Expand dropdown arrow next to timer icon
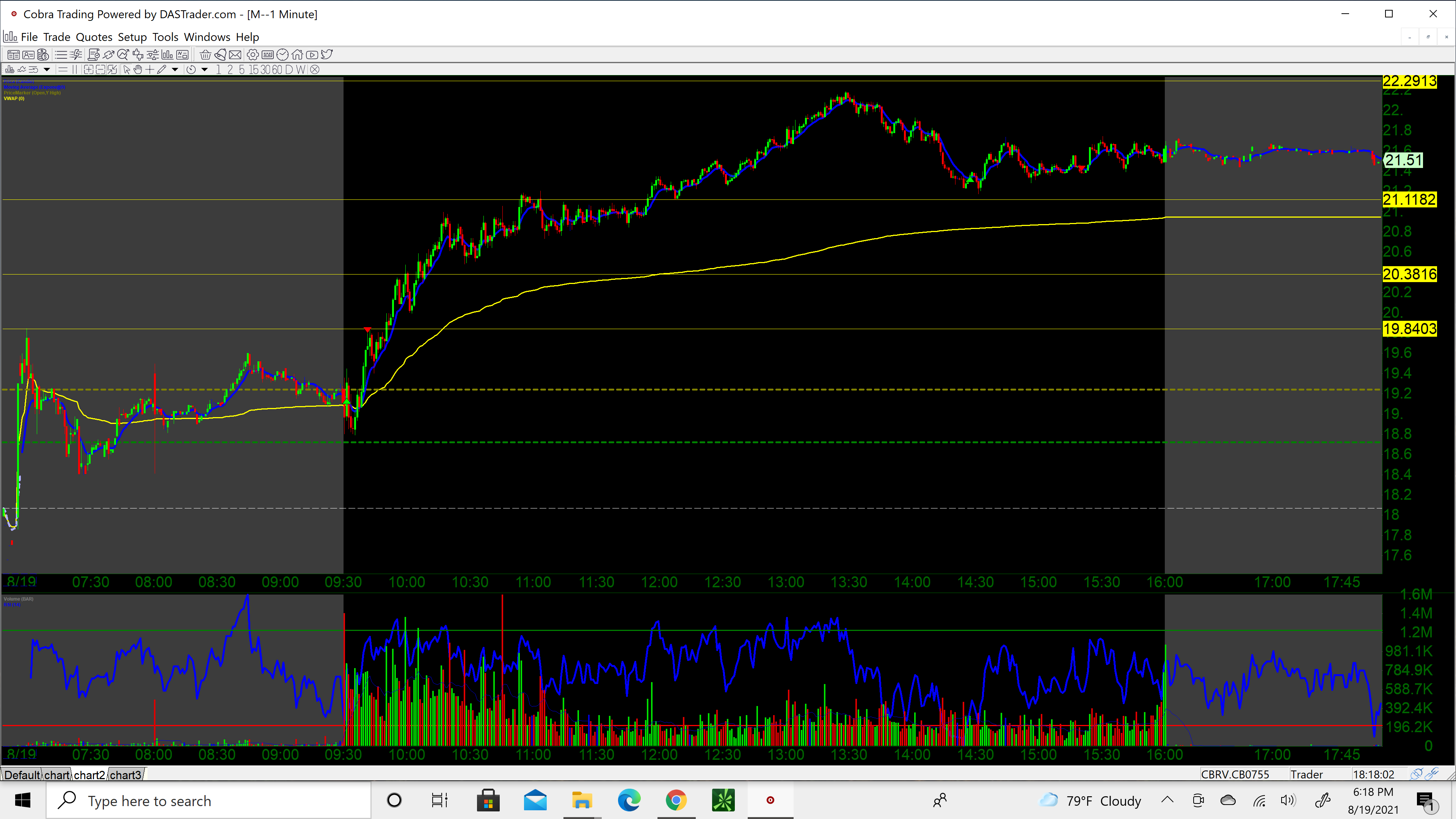The image size is (1456, 819). (205, 69)
